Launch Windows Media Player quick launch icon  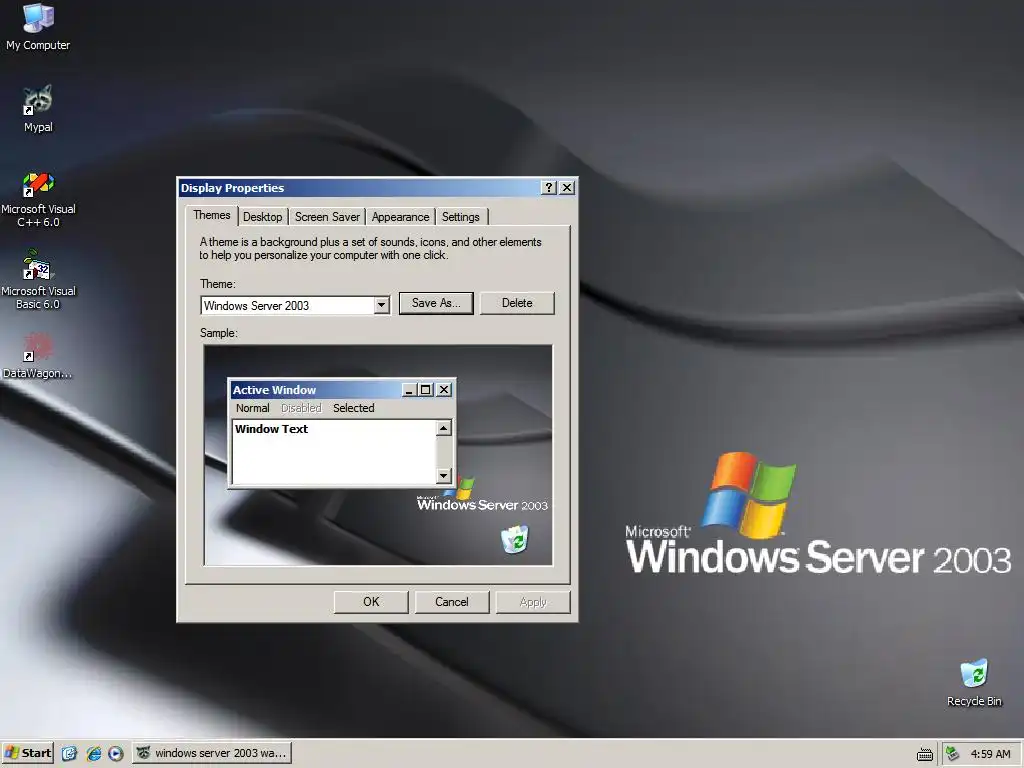point(116,754)
